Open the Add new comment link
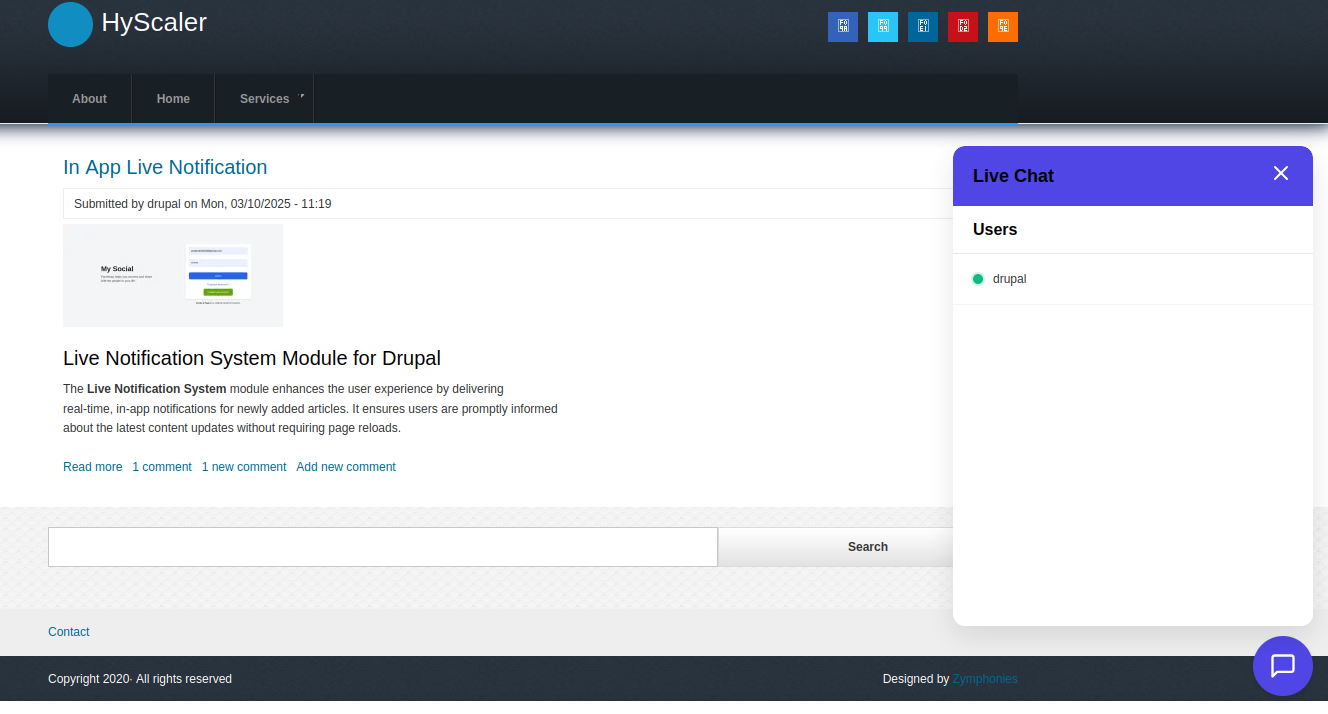This screenshot has width=1328, height=714. tap(346, 466)
